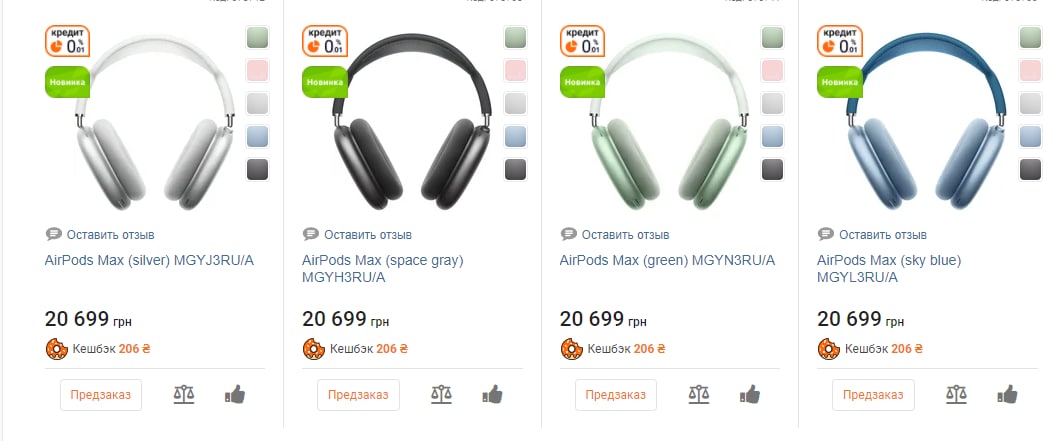Choose pink color swatch on space gray card
Image resolution: width=1062 pixels, height=441 pixels.
tap(515, 71)
